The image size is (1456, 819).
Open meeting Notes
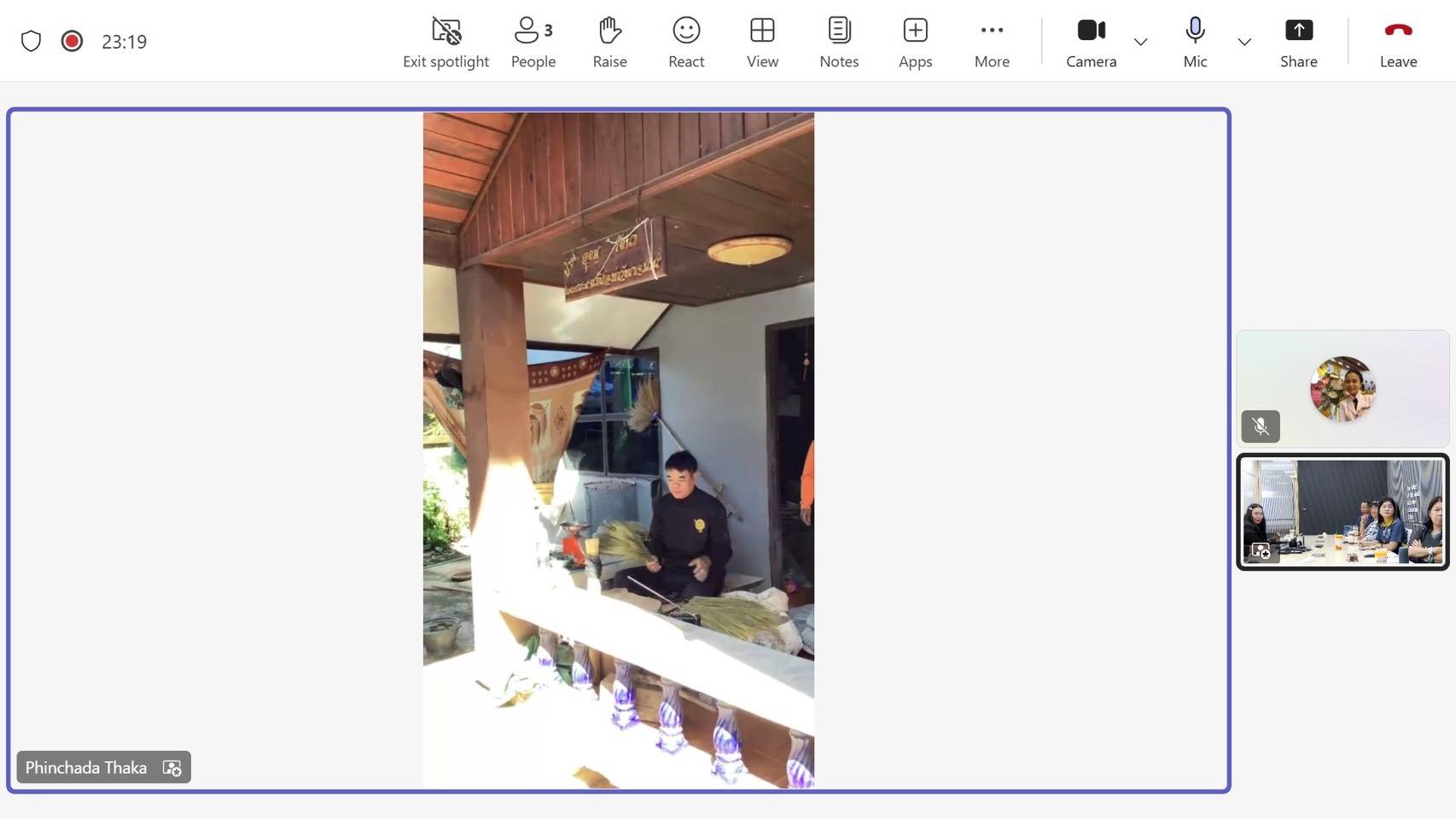pos(839,42)
